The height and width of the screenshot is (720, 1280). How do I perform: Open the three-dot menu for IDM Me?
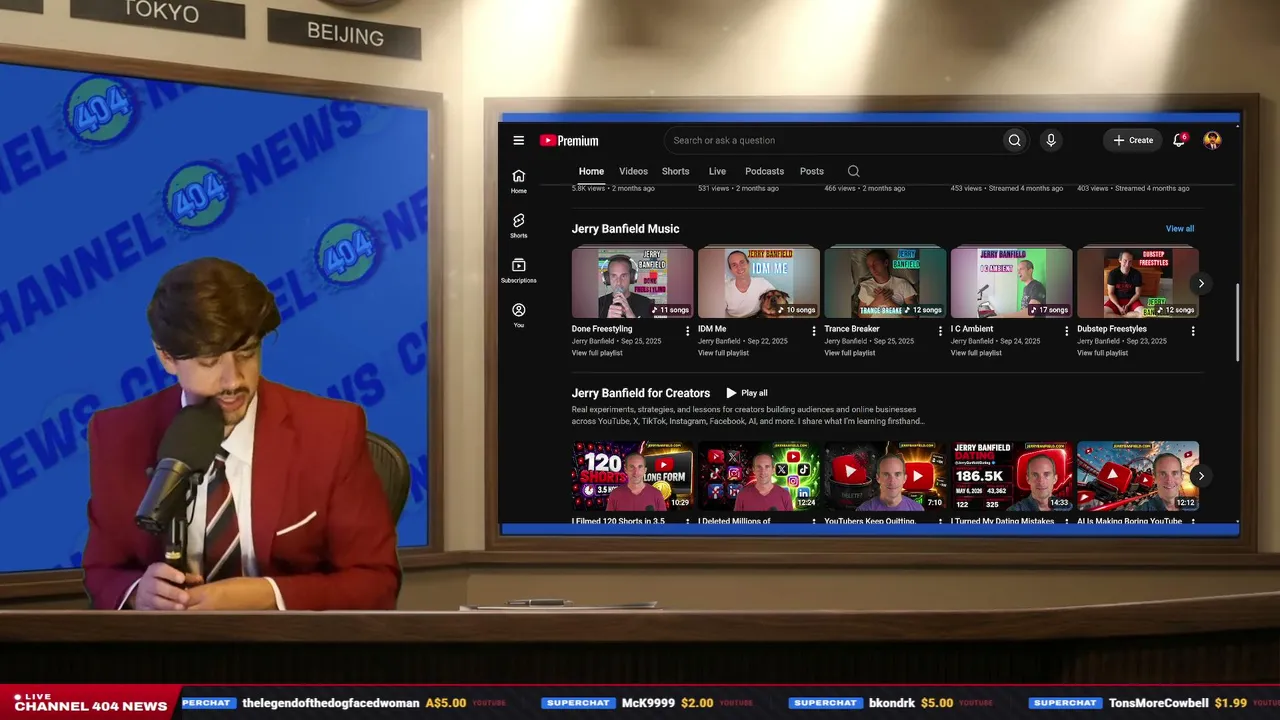[x=813, y=330]
